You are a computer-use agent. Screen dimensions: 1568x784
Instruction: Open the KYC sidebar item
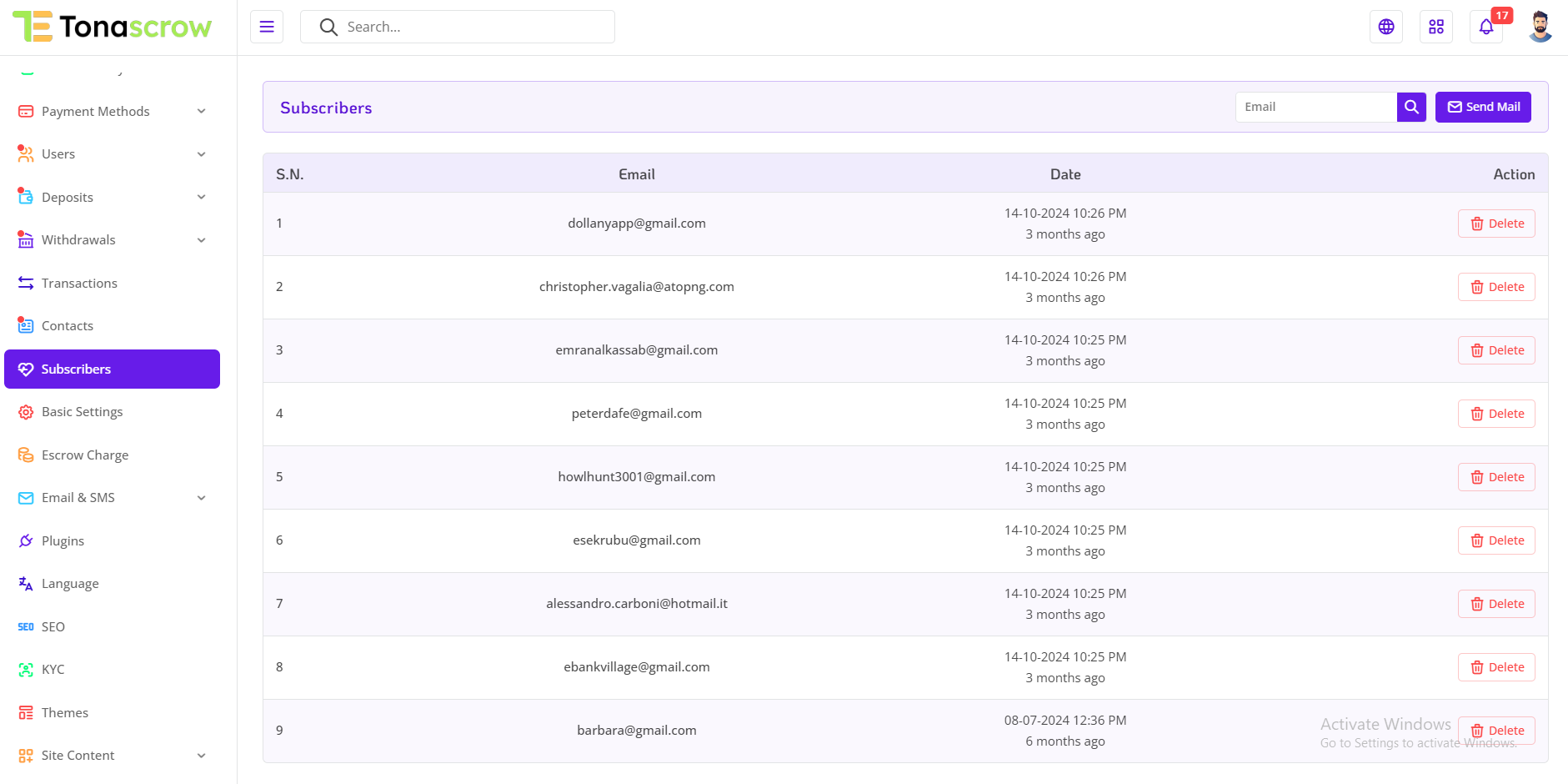[x=53, y=669]
